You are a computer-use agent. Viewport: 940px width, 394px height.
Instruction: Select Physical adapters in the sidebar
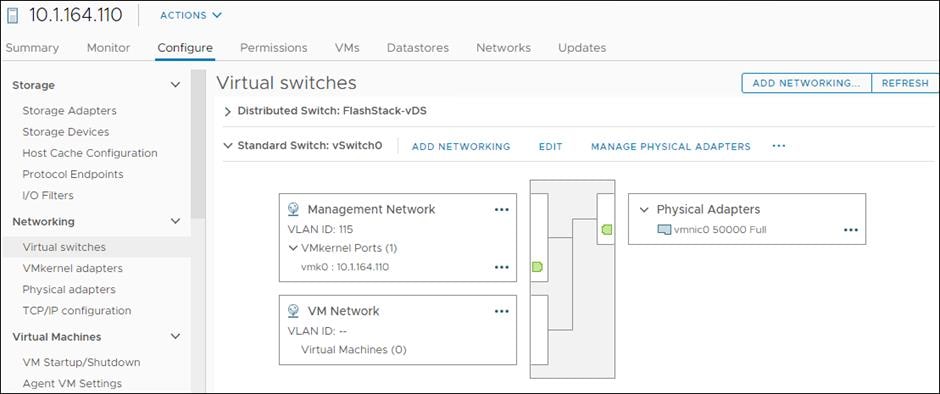point(69,290)
